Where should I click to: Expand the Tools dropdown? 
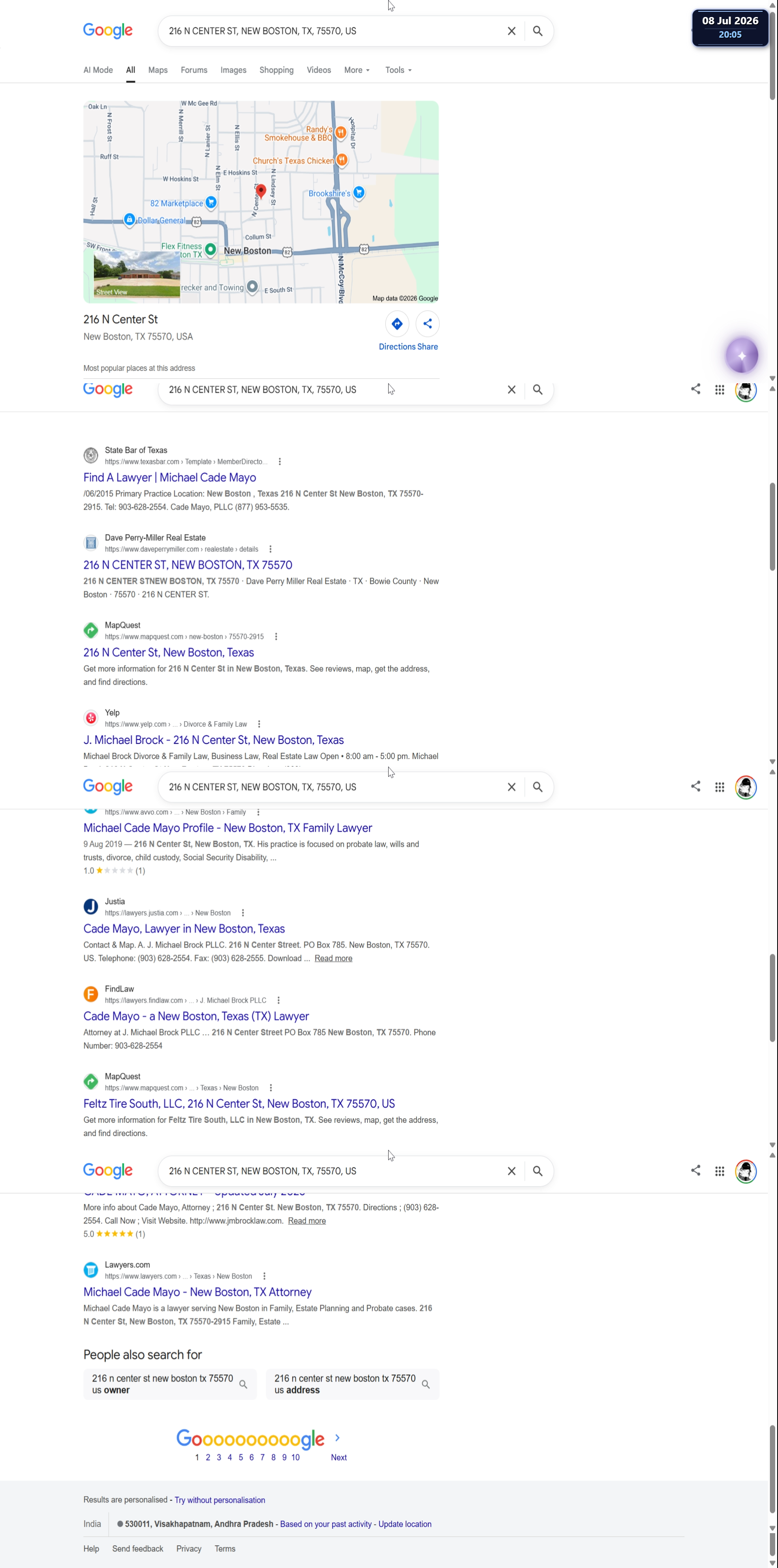pos(399,70)
